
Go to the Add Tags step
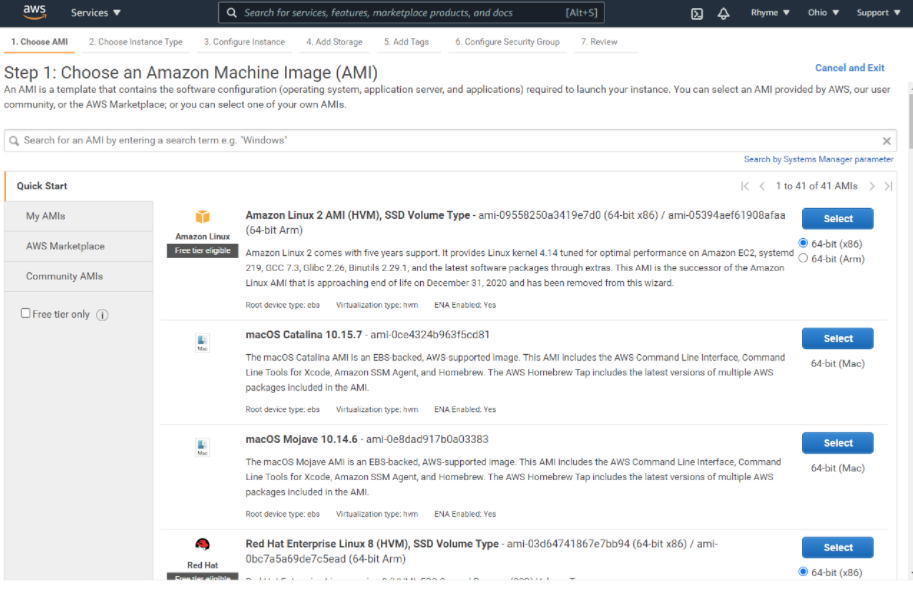tap(406, 42)
